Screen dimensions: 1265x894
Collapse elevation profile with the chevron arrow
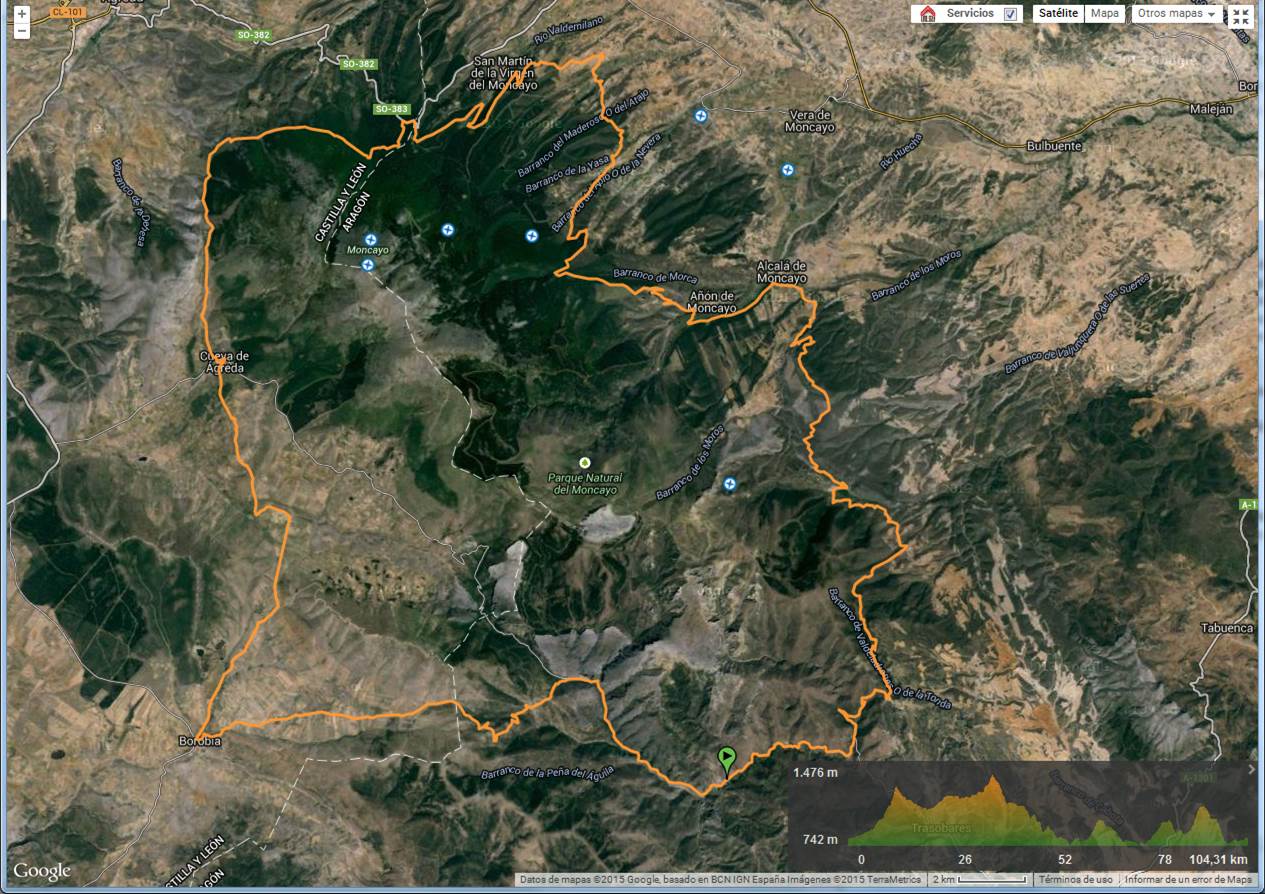coord(1251,770)
